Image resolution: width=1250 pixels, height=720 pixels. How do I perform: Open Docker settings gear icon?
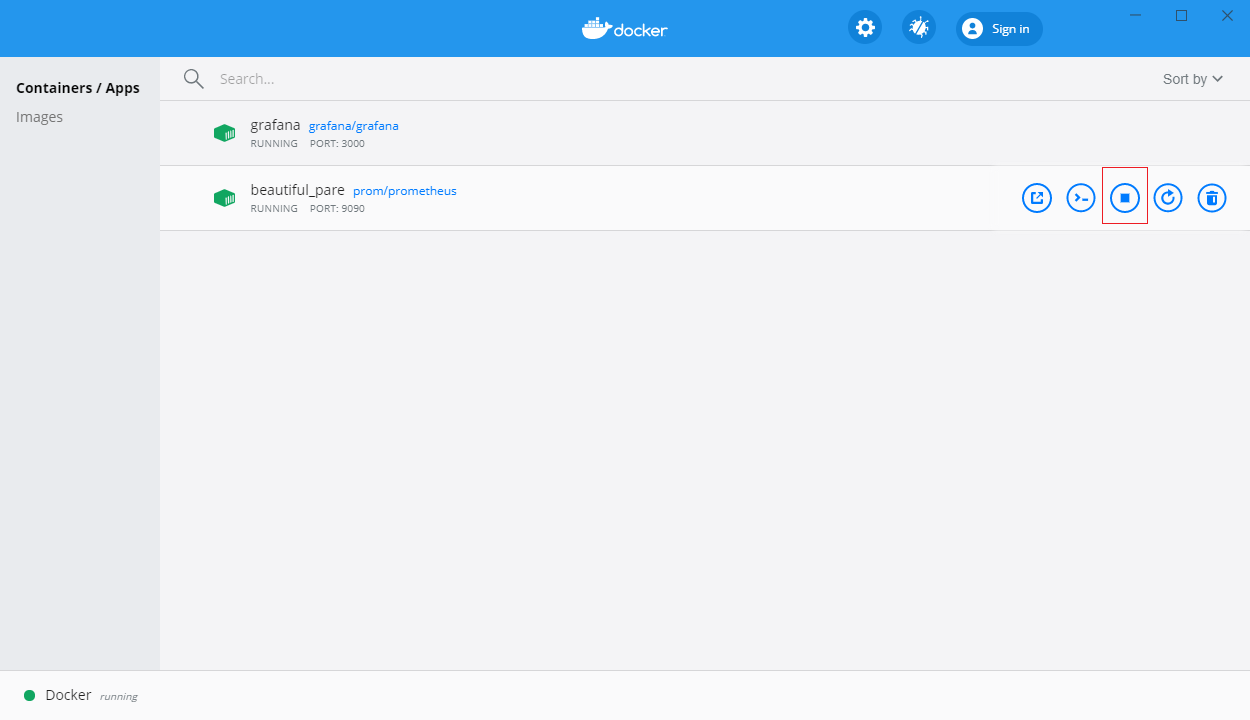pyautogui.click(x=865, y=28)
